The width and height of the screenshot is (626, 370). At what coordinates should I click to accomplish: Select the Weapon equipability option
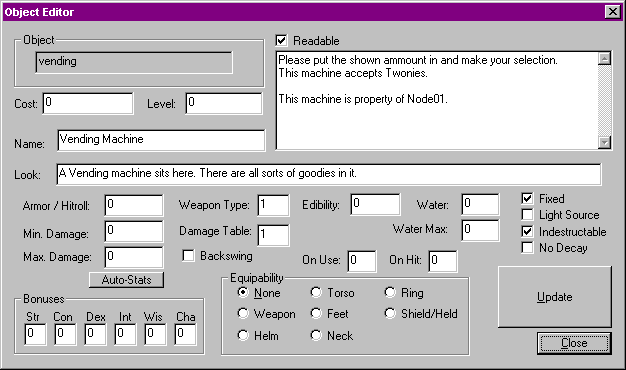243,314
